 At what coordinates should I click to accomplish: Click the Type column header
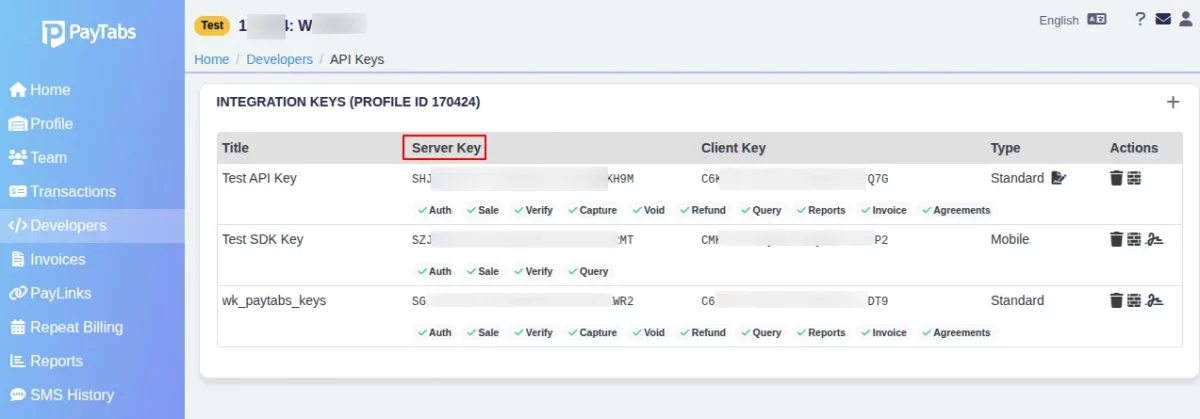pos(1005,148)
